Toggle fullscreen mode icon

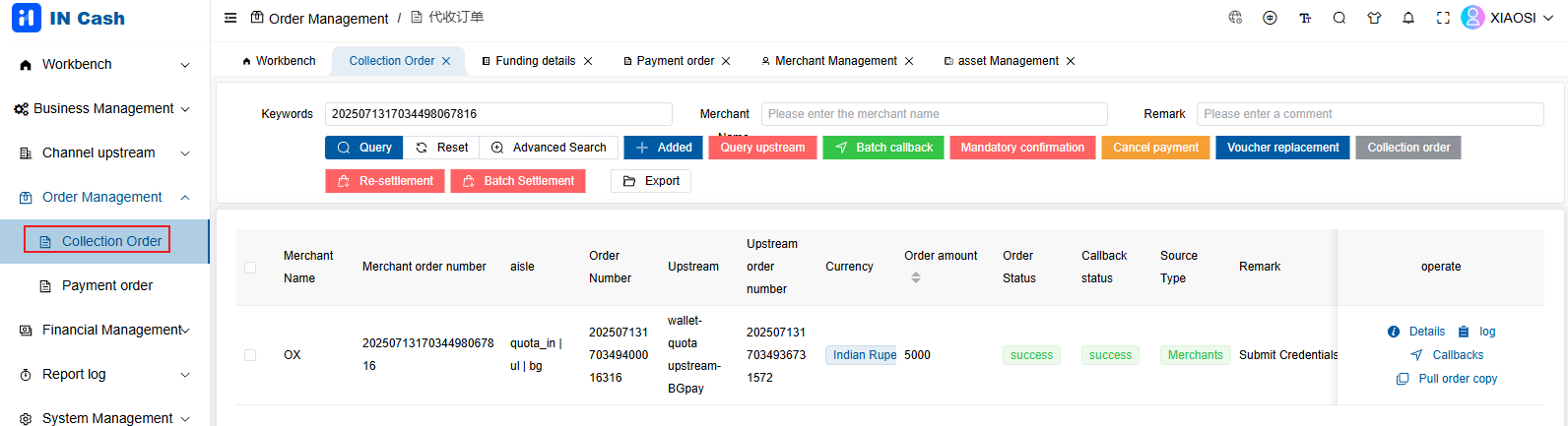pyautogui.click(x=1443, y=18)
